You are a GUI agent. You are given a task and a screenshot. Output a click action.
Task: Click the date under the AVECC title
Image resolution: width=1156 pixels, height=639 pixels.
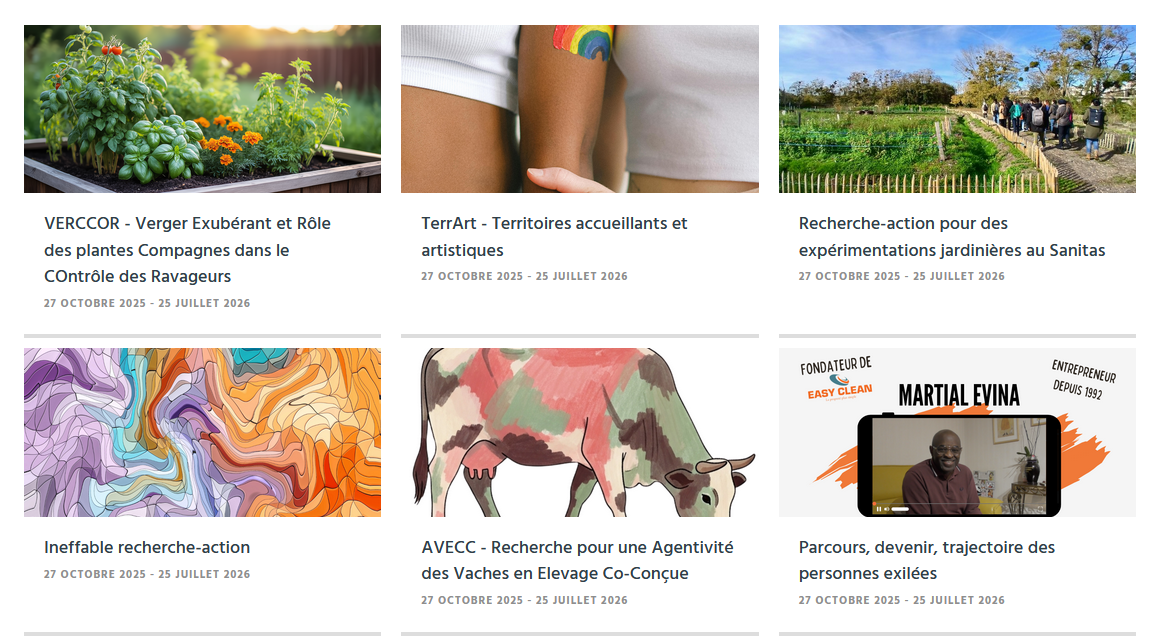(524, 601)
